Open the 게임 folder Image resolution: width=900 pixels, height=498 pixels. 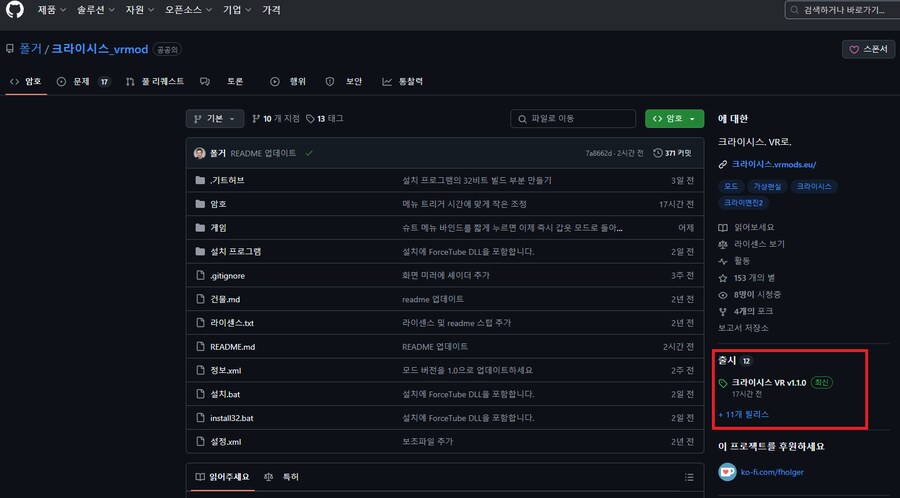point(218,228)
